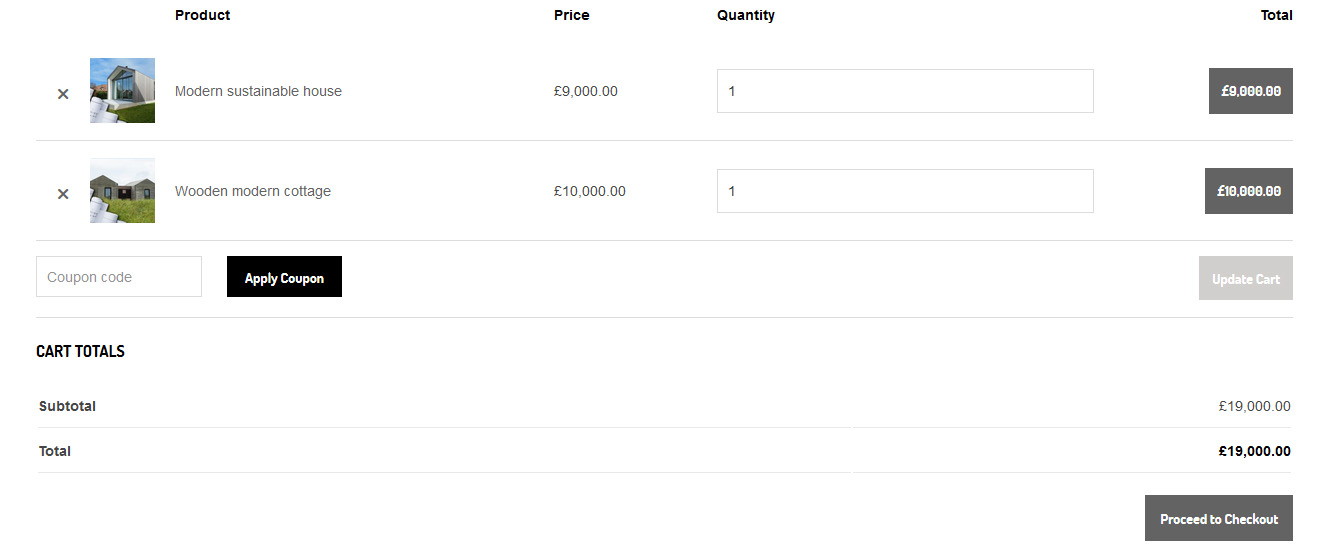Click quantity field for Modern sustainable house

click(905, 91)
